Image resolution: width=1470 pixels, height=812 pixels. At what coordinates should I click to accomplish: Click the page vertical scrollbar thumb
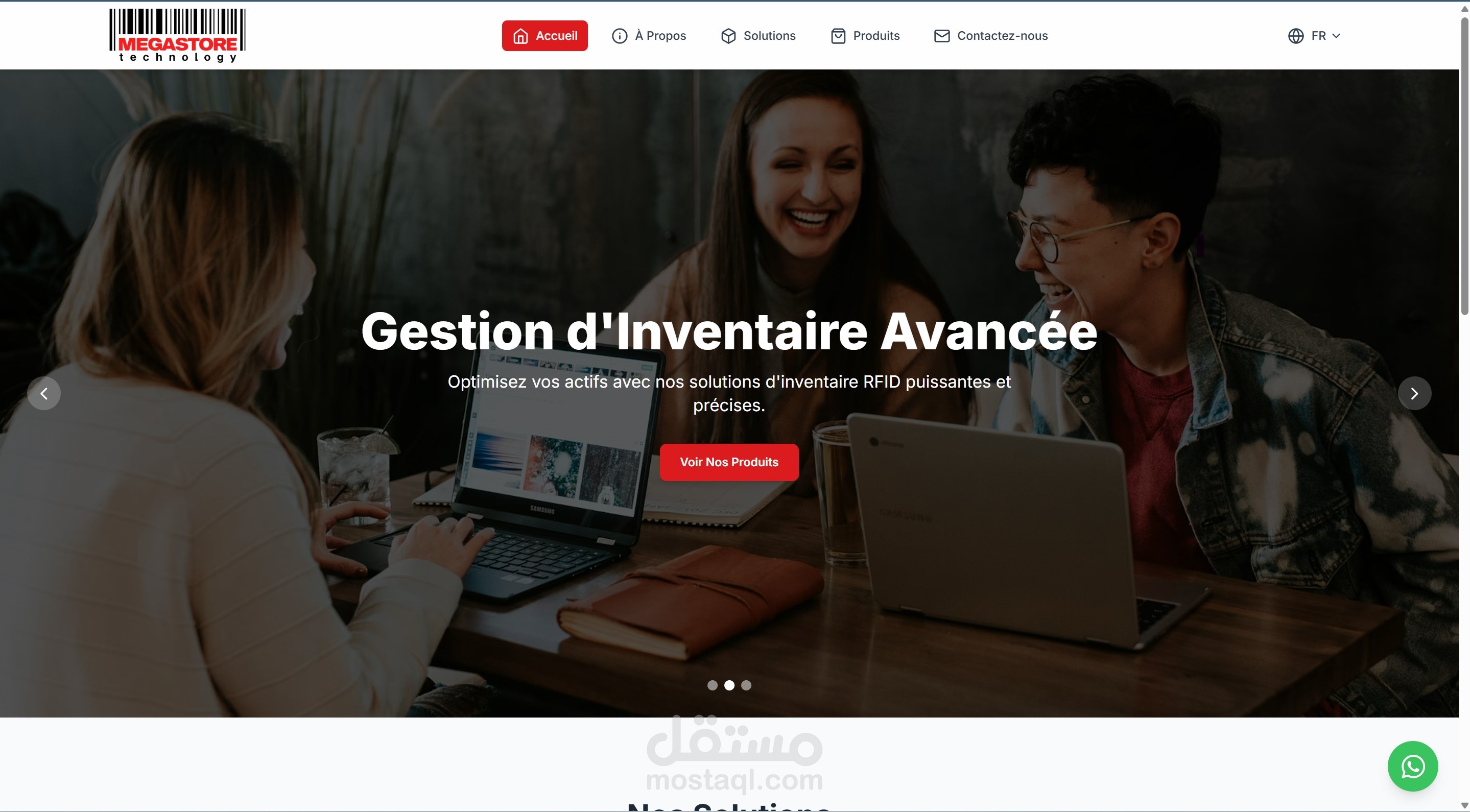point(1464,165)
